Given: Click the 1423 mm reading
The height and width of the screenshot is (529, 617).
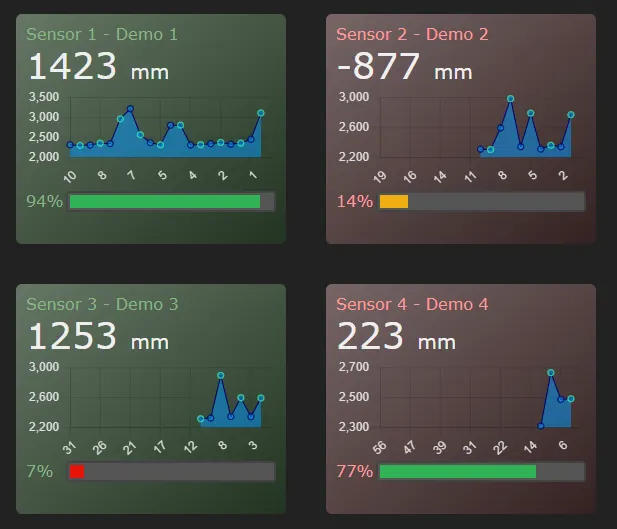Looking at the screenshot, I should pos(97,68).
